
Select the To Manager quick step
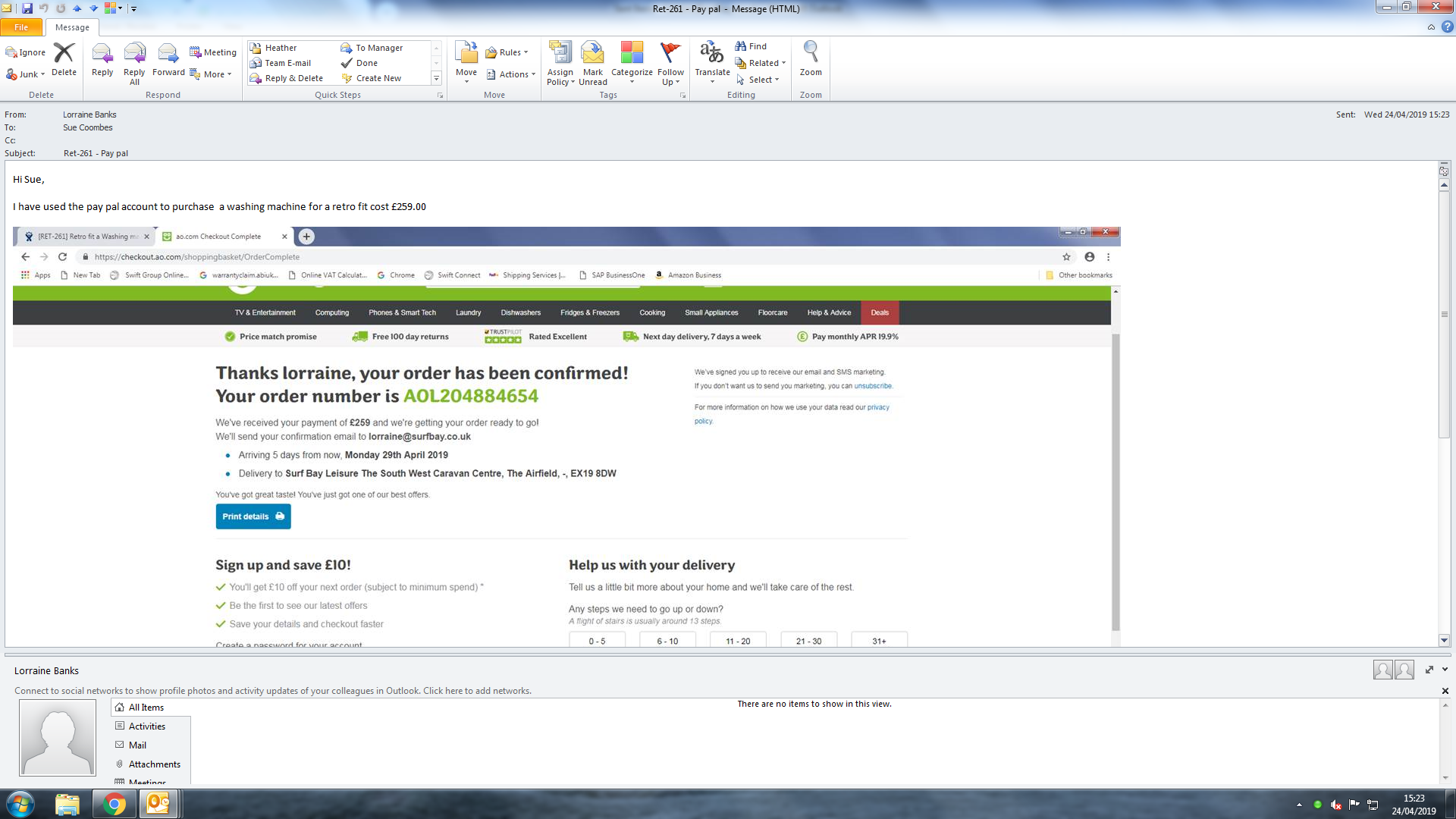(x=378, y=48)
